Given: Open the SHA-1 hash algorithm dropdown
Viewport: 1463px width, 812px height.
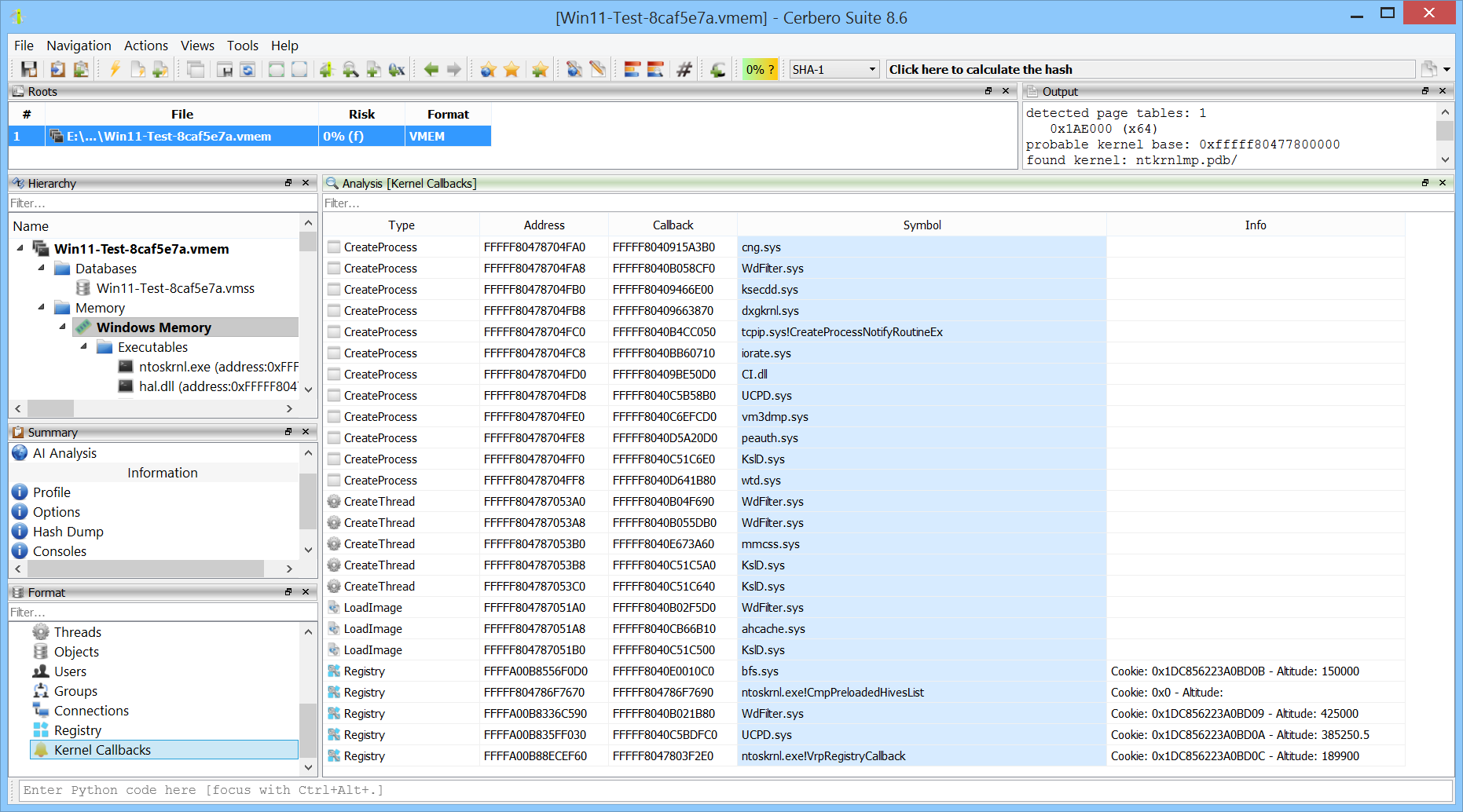Looking at the screenshot, I should [834, 70].
